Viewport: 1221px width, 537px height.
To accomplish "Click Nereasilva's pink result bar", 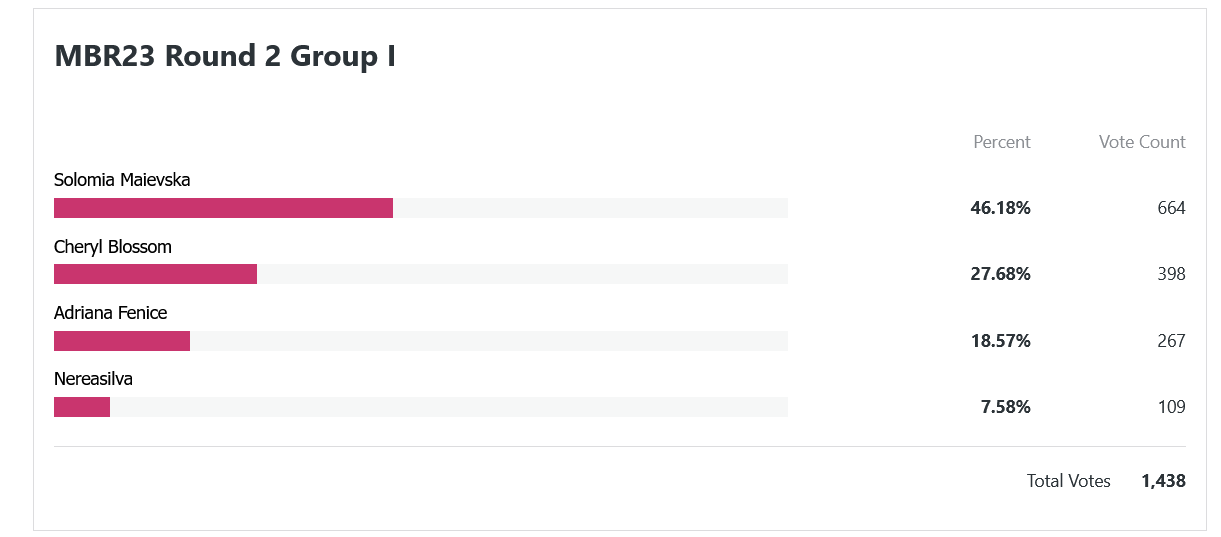I will (82, 407).
